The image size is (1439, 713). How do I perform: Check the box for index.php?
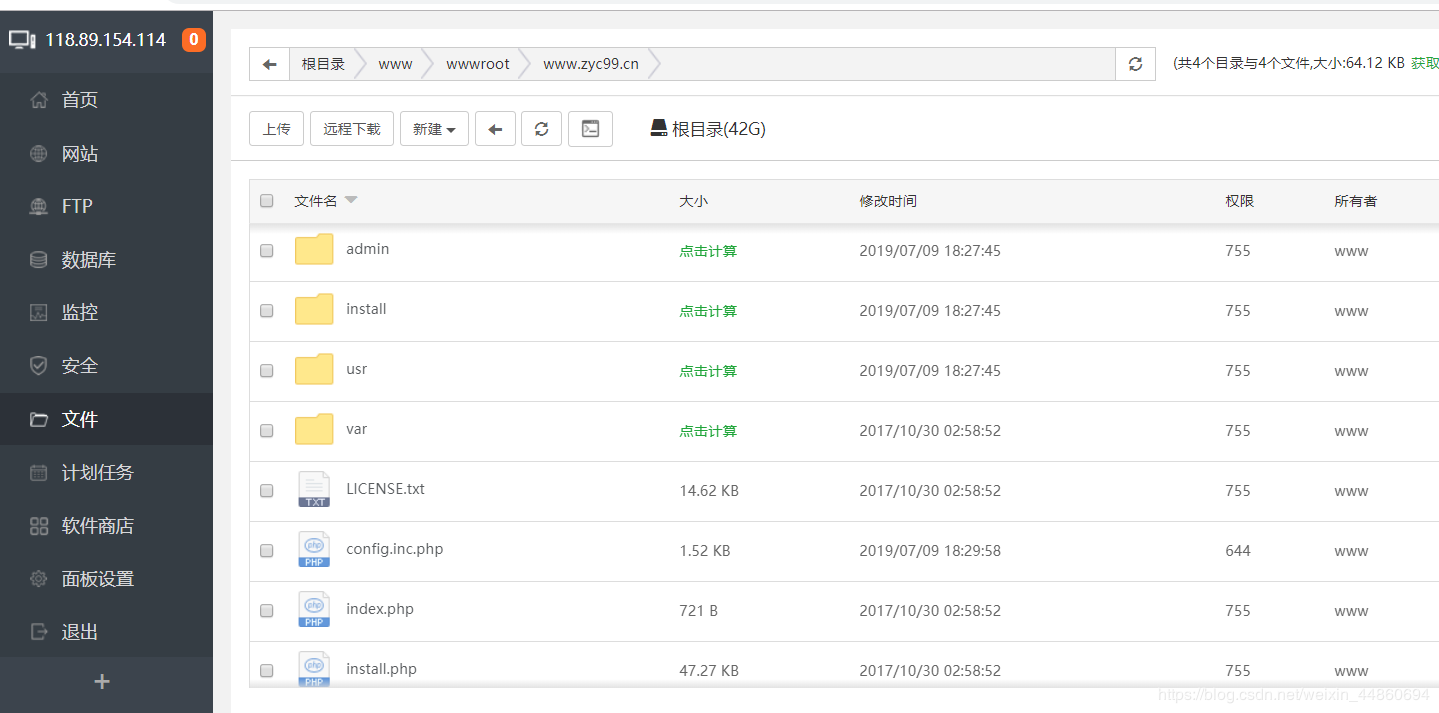267,611
